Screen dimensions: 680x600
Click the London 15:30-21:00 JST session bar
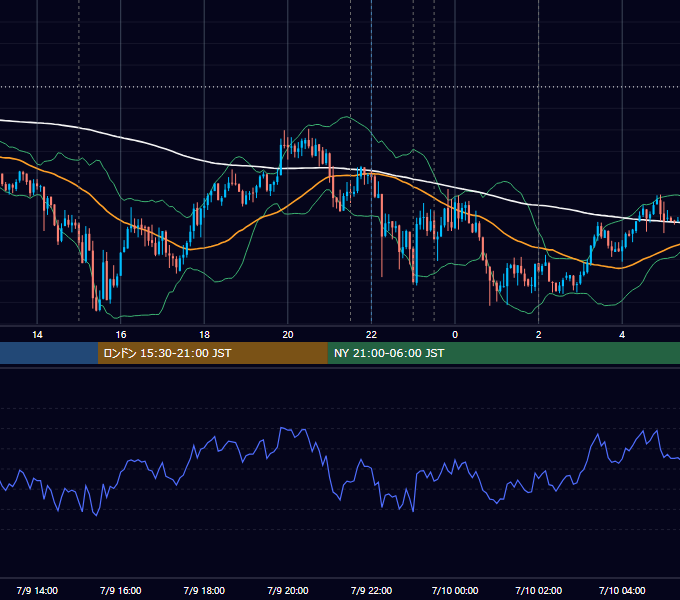point(212,353)
